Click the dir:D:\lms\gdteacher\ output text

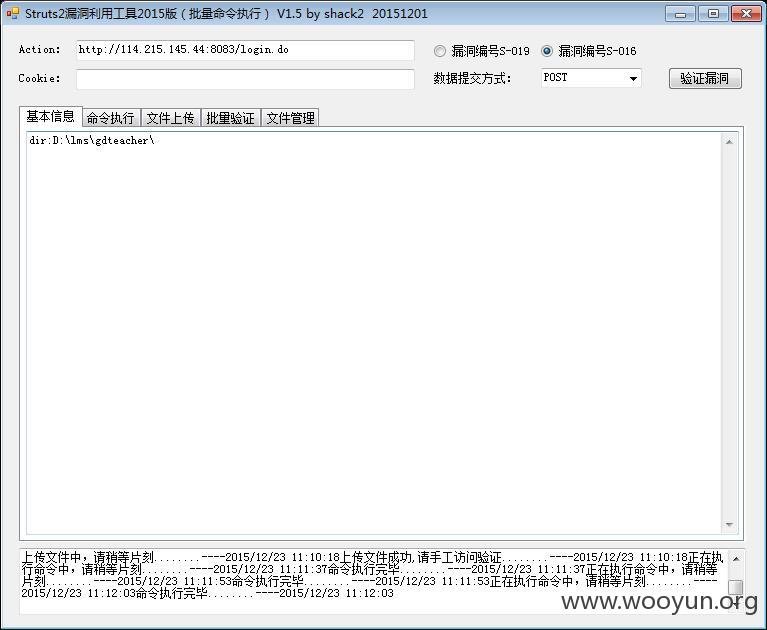[92, 140]
